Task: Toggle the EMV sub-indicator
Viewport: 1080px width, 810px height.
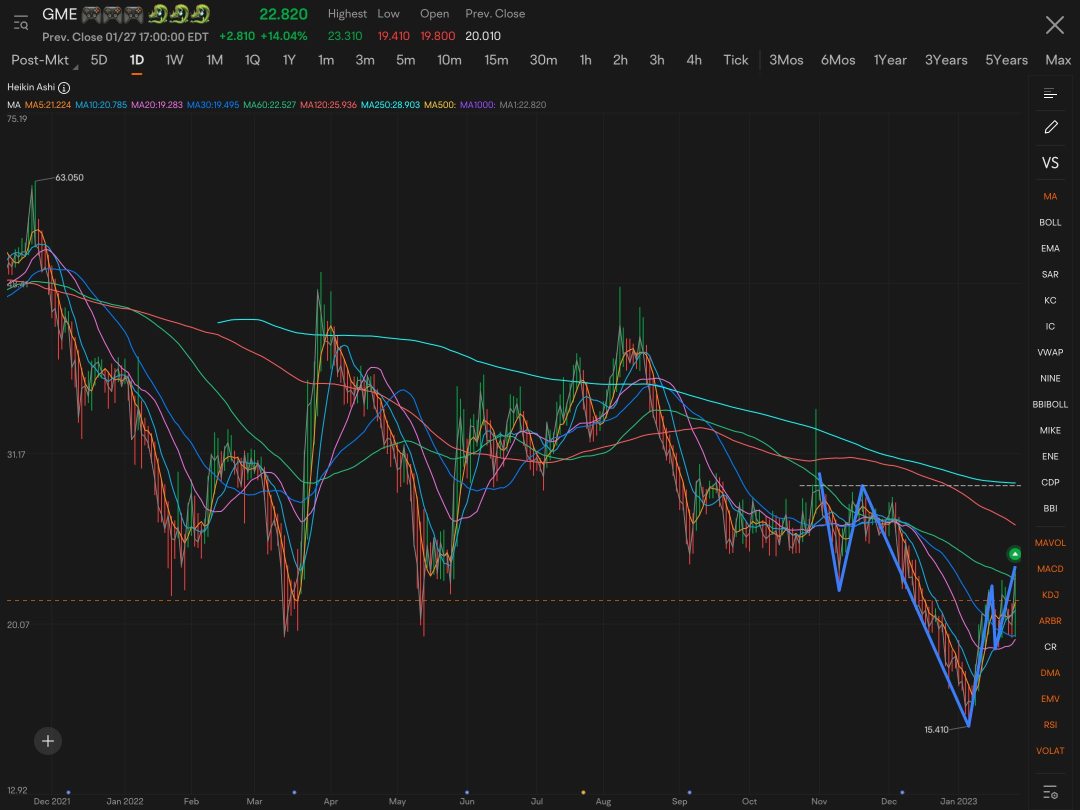Action: click(x=1050, y=698)
